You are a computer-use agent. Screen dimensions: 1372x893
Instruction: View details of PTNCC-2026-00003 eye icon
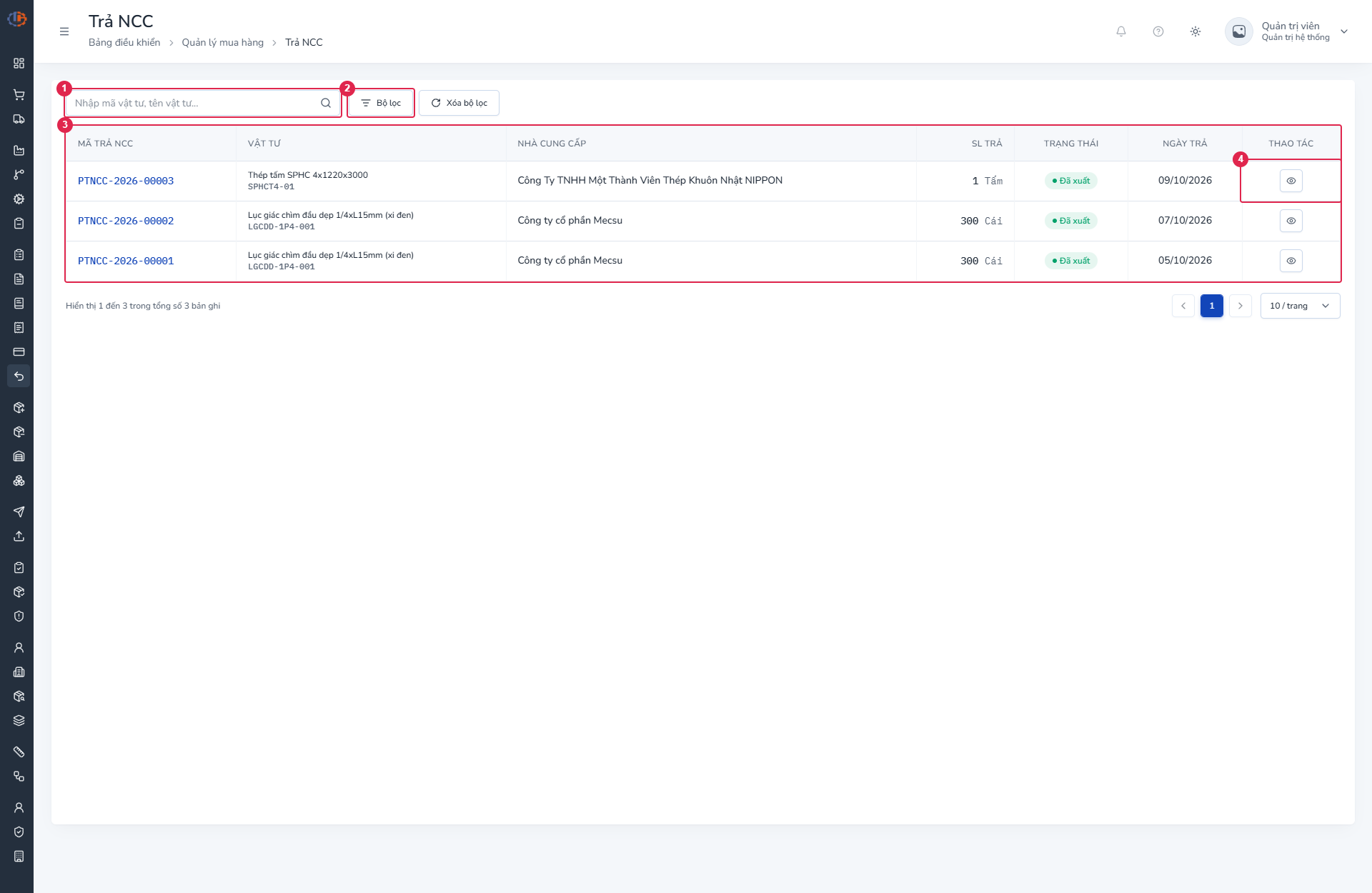1291,181
